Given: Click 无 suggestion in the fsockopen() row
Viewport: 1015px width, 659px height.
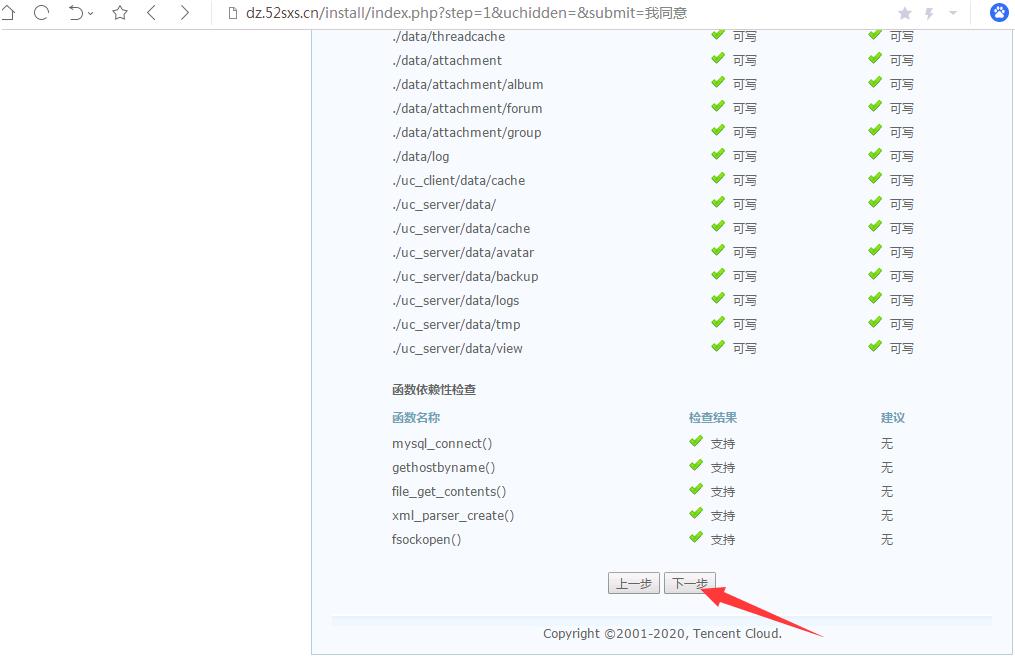Looking at the screenshot, I should (887, 539).
